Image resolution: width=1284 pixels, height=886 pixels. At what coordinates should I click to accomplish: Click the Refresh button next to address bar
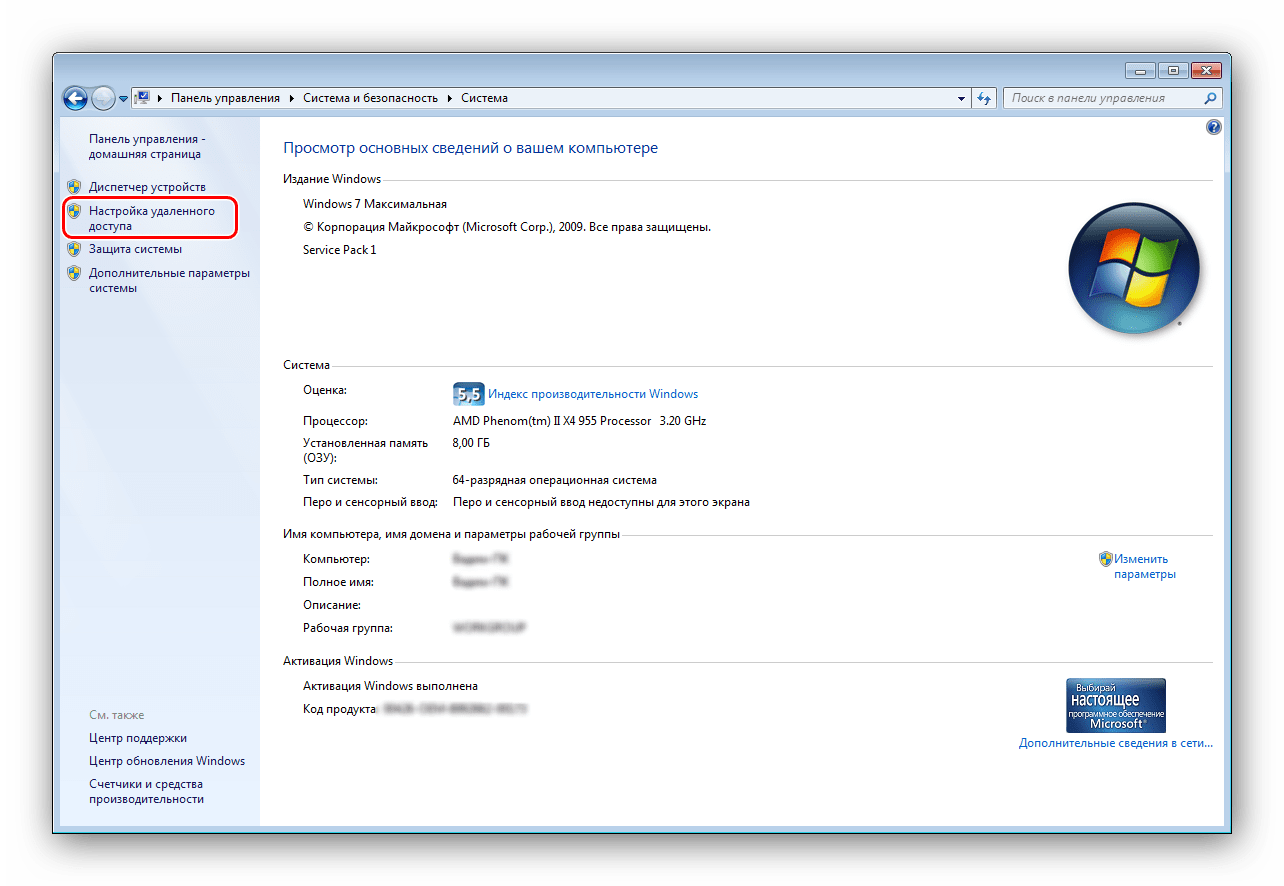click(984, 98)
